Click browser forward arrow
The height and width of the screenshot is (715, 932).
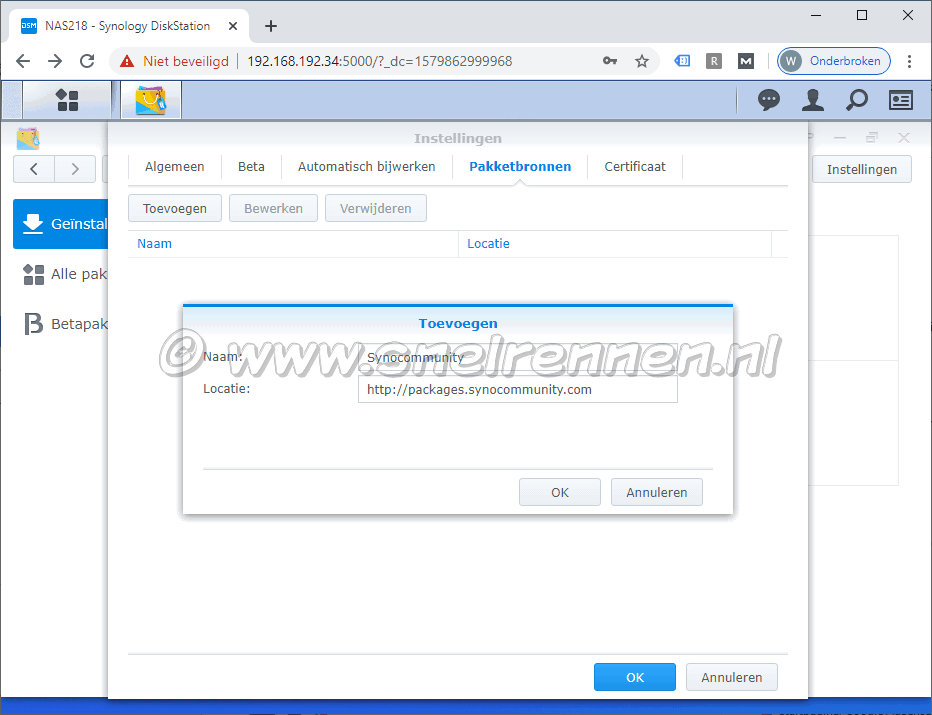tap(55, 61)
